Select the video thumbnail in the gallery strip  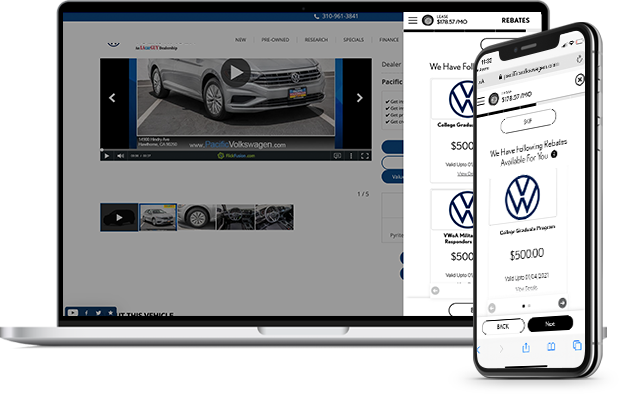pyautogui.click(x=119, y=217)
